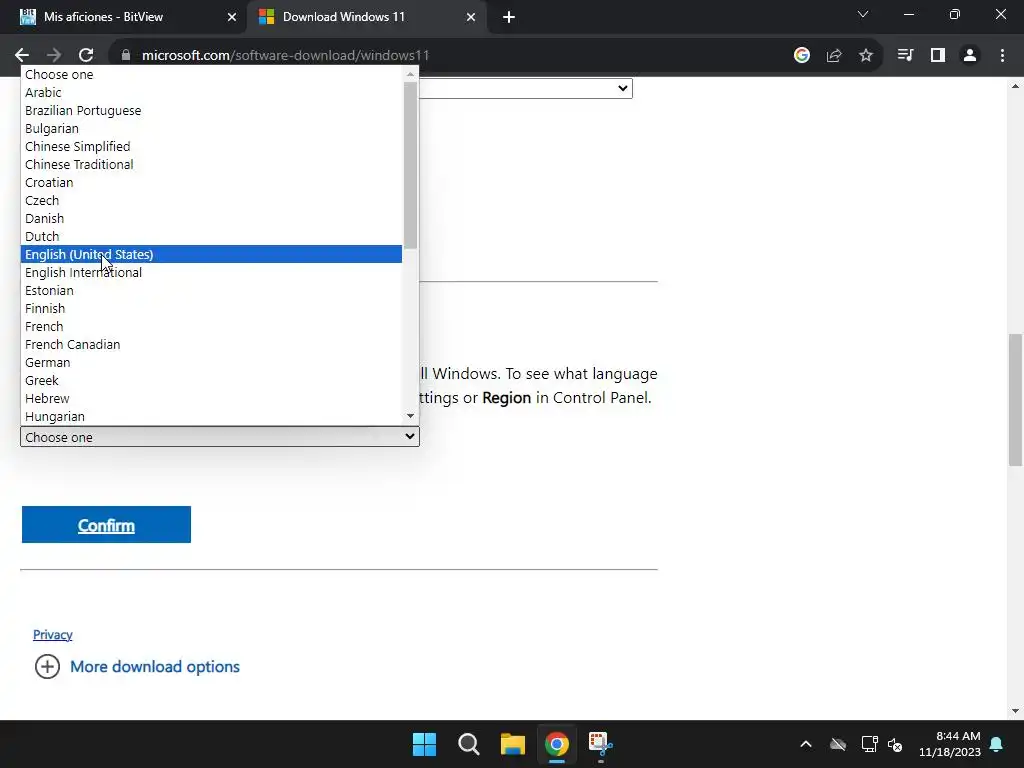
Task: Bookmark this page with the star icon
Action: [x=866, y=55]
